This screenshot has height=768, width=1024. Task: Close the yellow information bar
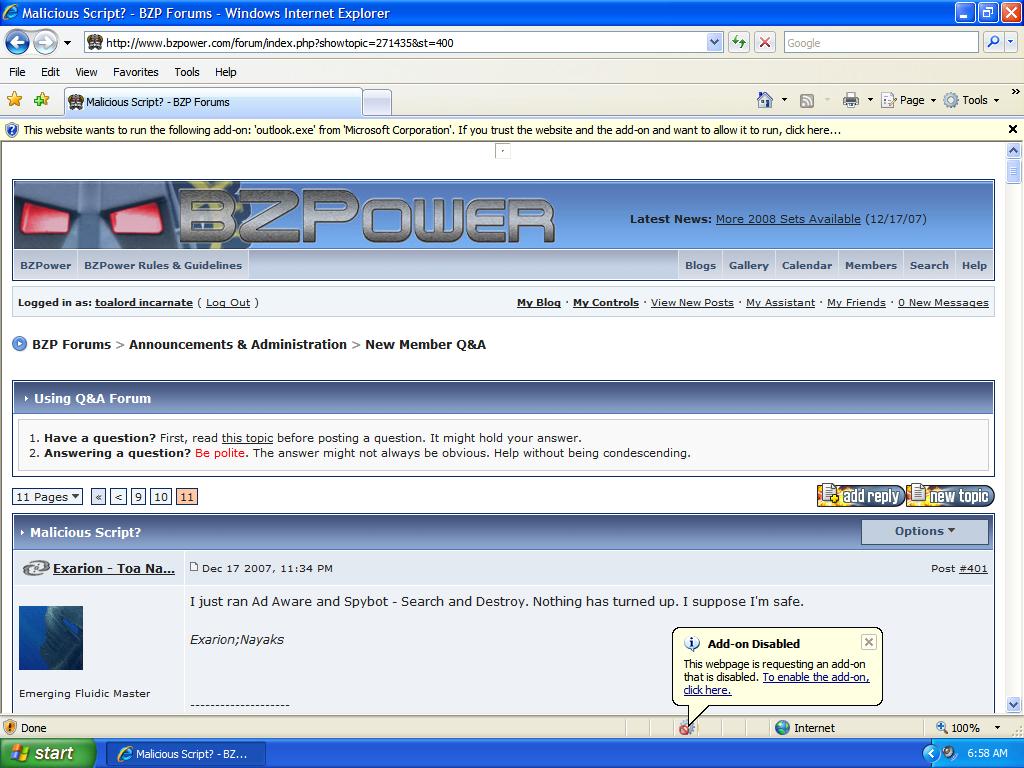pyautogui.click(x=1012, y=129)
